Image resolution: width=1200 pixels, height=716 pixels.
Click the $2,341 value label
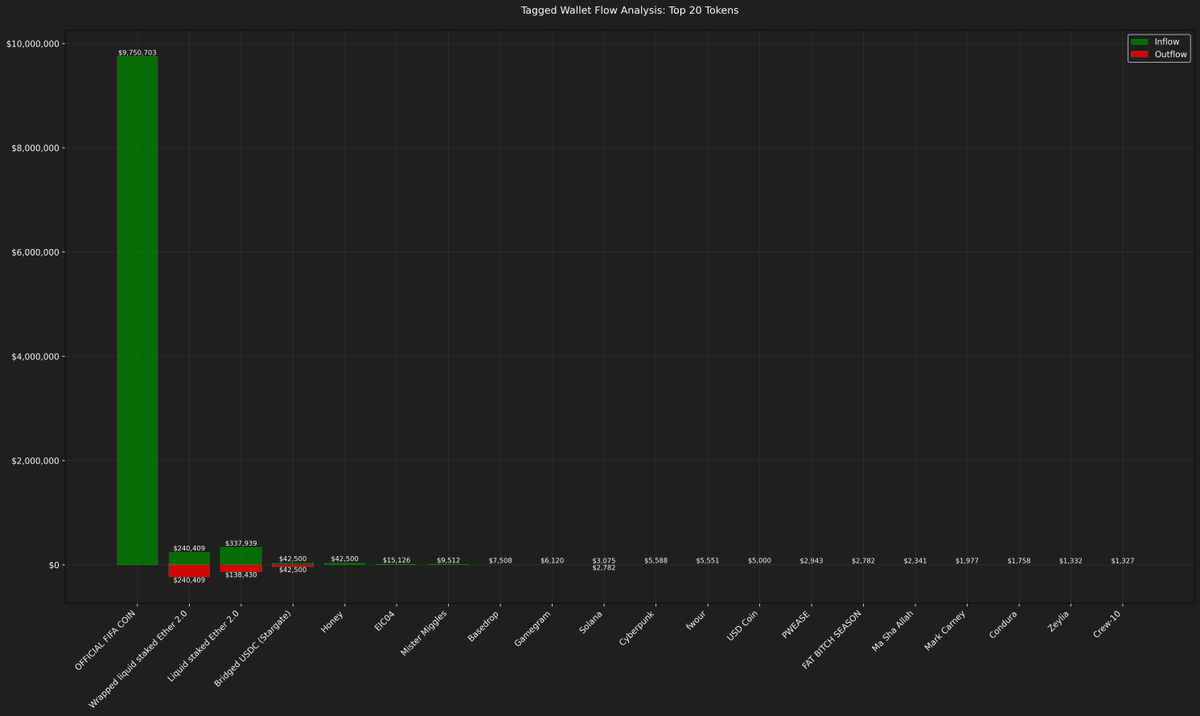[x=916, y=560]
